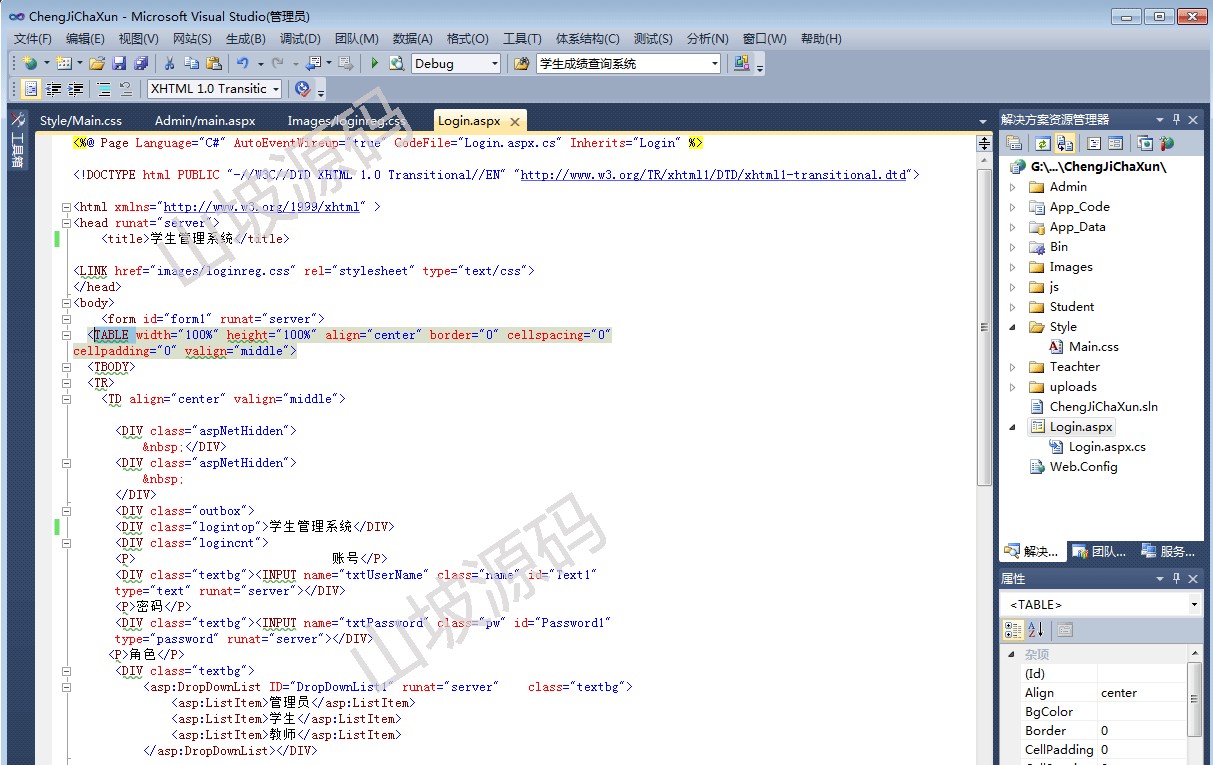Click Properties icon in Solution Explorer toolbar
This screenshot has height=765, width=1213.
click(1014, 144)
